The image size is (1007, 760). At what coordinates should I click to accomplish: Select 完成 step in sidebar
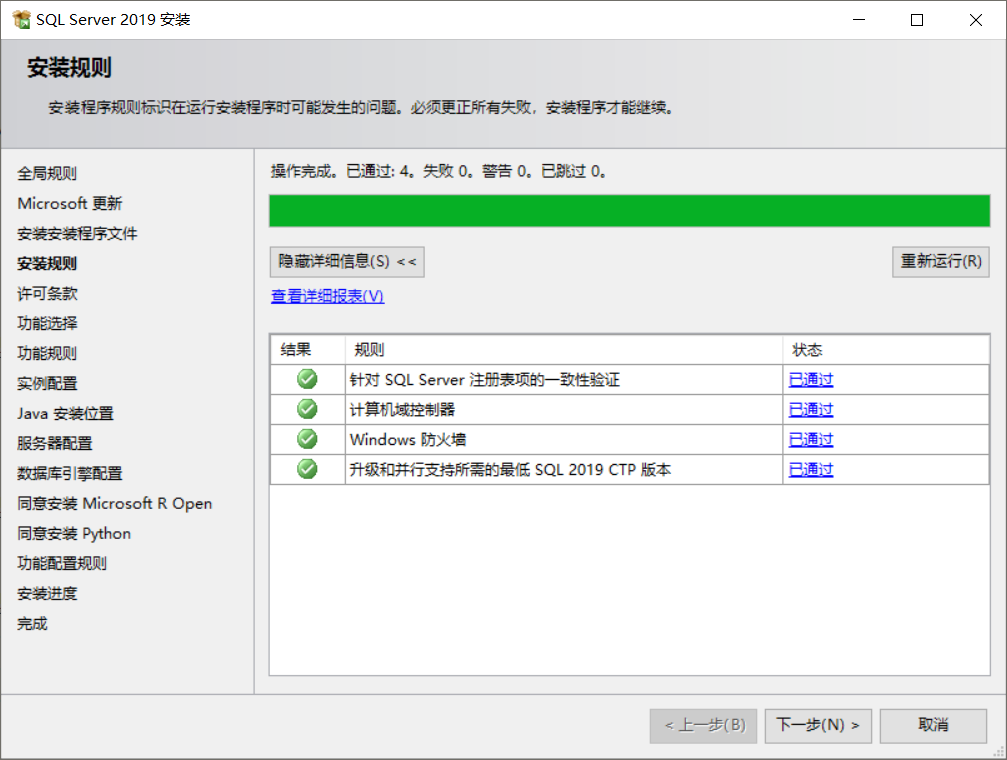pyautogui.click(x=32, y=624)
